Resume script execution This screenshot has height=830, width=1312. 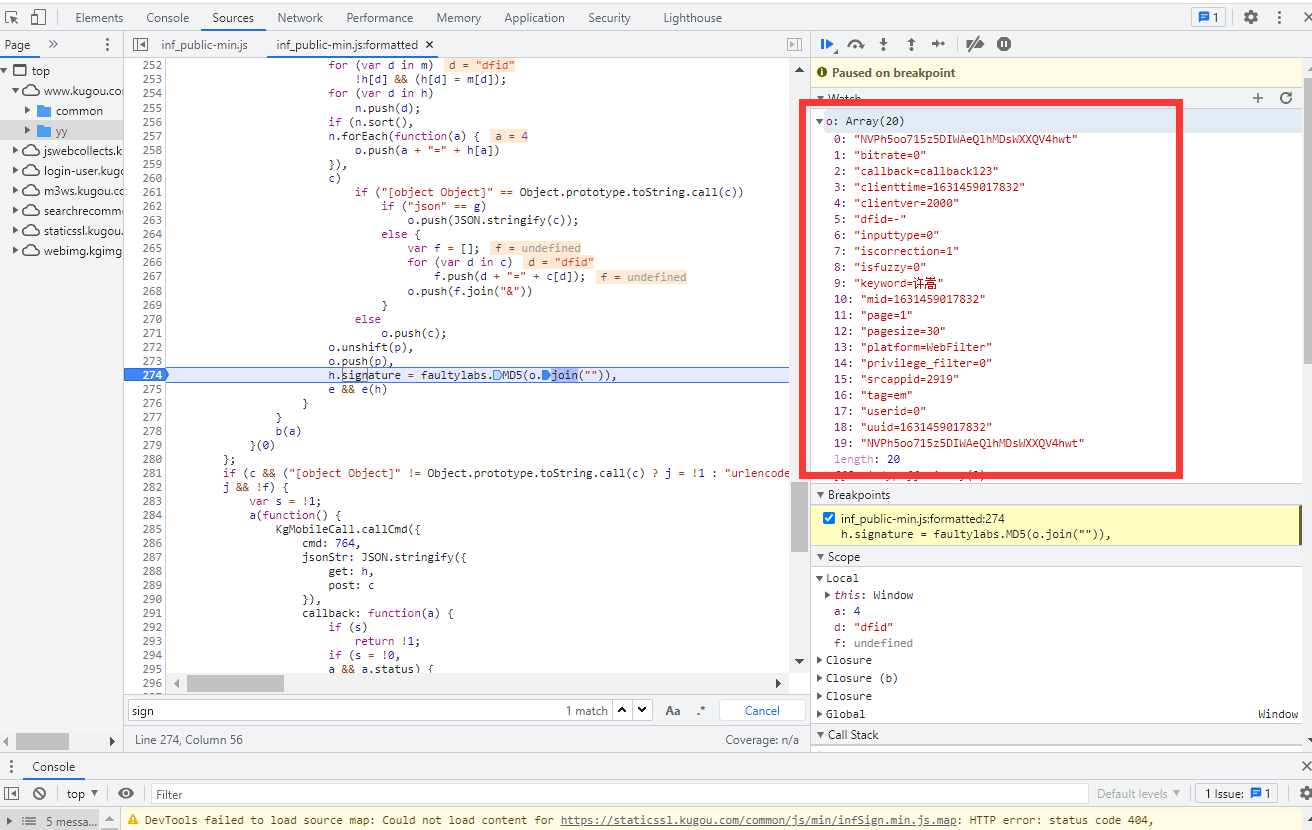tap(828, 44)
